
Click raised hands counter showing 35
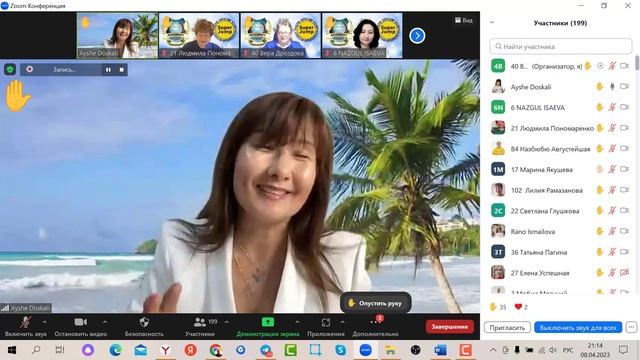[x=498, y=307]
